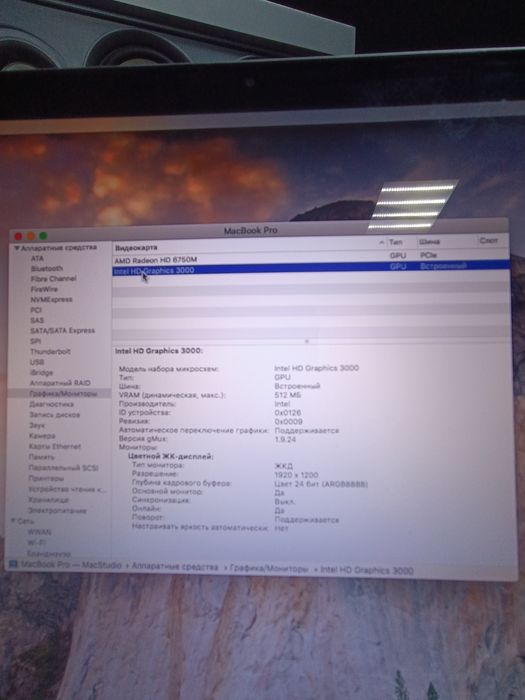This screenshot has height=700, width=525.
Task: Click the PCIe cell for AMD Radeon
Action: [x=429, y=255]
